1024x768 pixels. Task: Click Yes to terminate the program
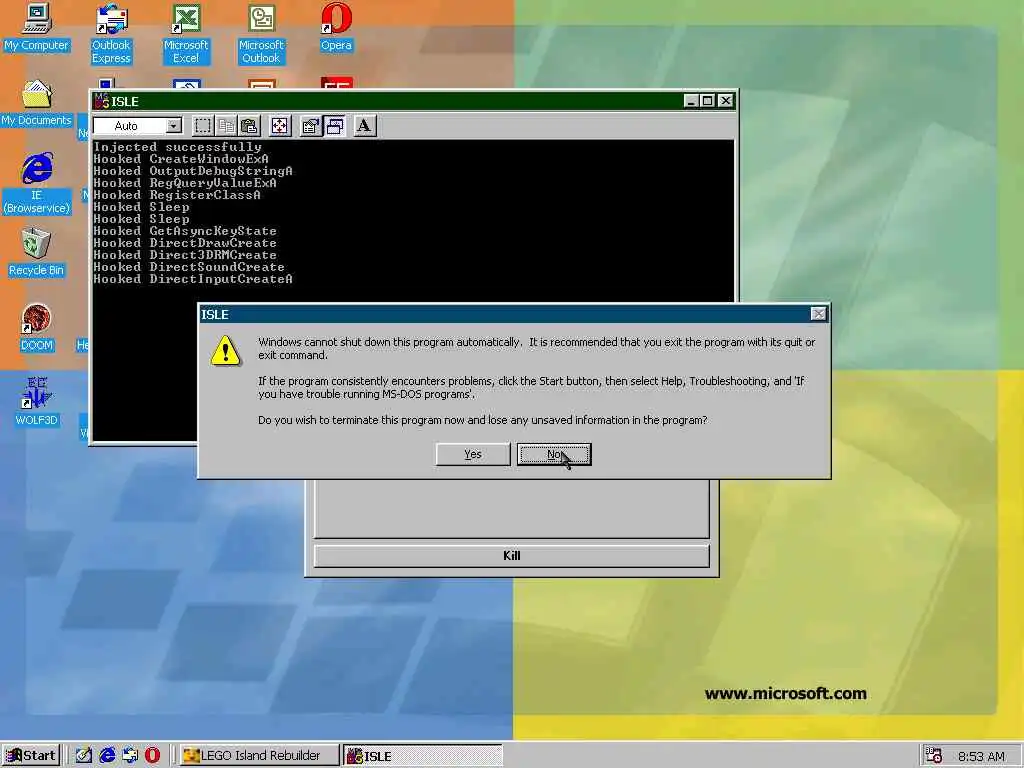point(473,455)
